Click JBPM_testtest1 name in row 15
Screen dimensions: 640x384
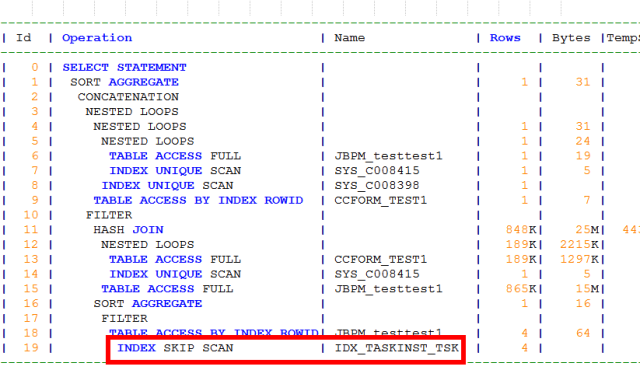coord(388,289)
